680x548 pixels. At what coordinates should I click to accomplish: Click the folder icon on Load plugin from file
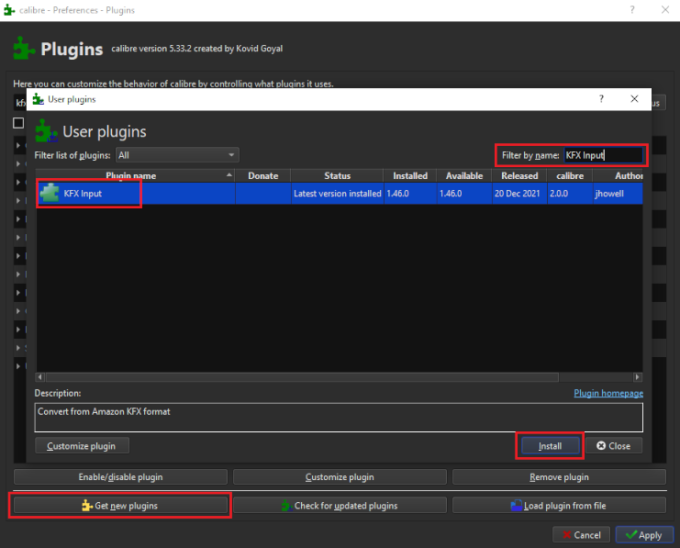(516, 506)
